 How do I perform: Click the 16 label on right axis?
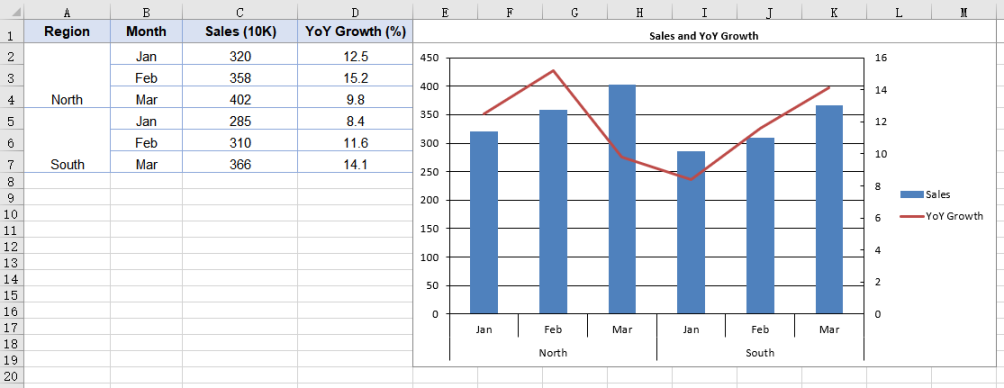881,58
